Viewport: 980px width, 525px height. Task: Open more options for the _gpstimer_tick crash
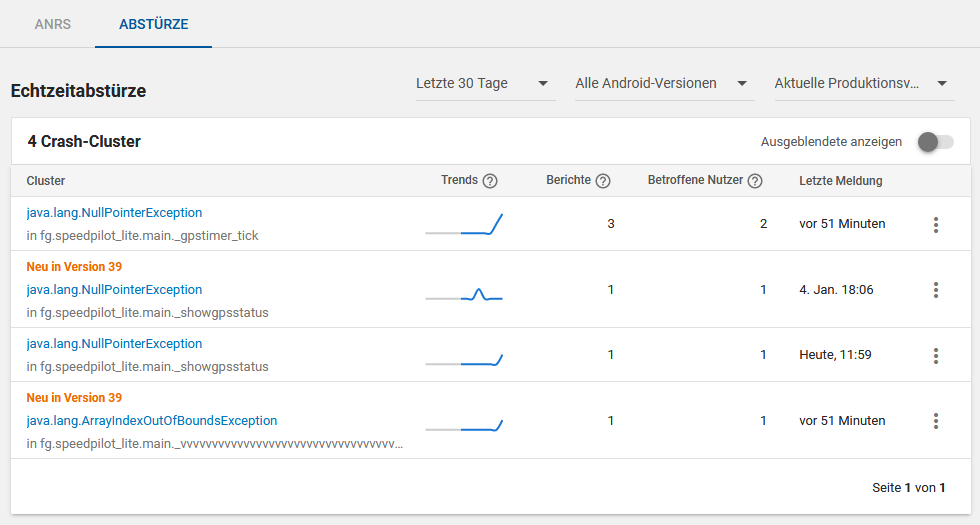[x=936, y=225]
